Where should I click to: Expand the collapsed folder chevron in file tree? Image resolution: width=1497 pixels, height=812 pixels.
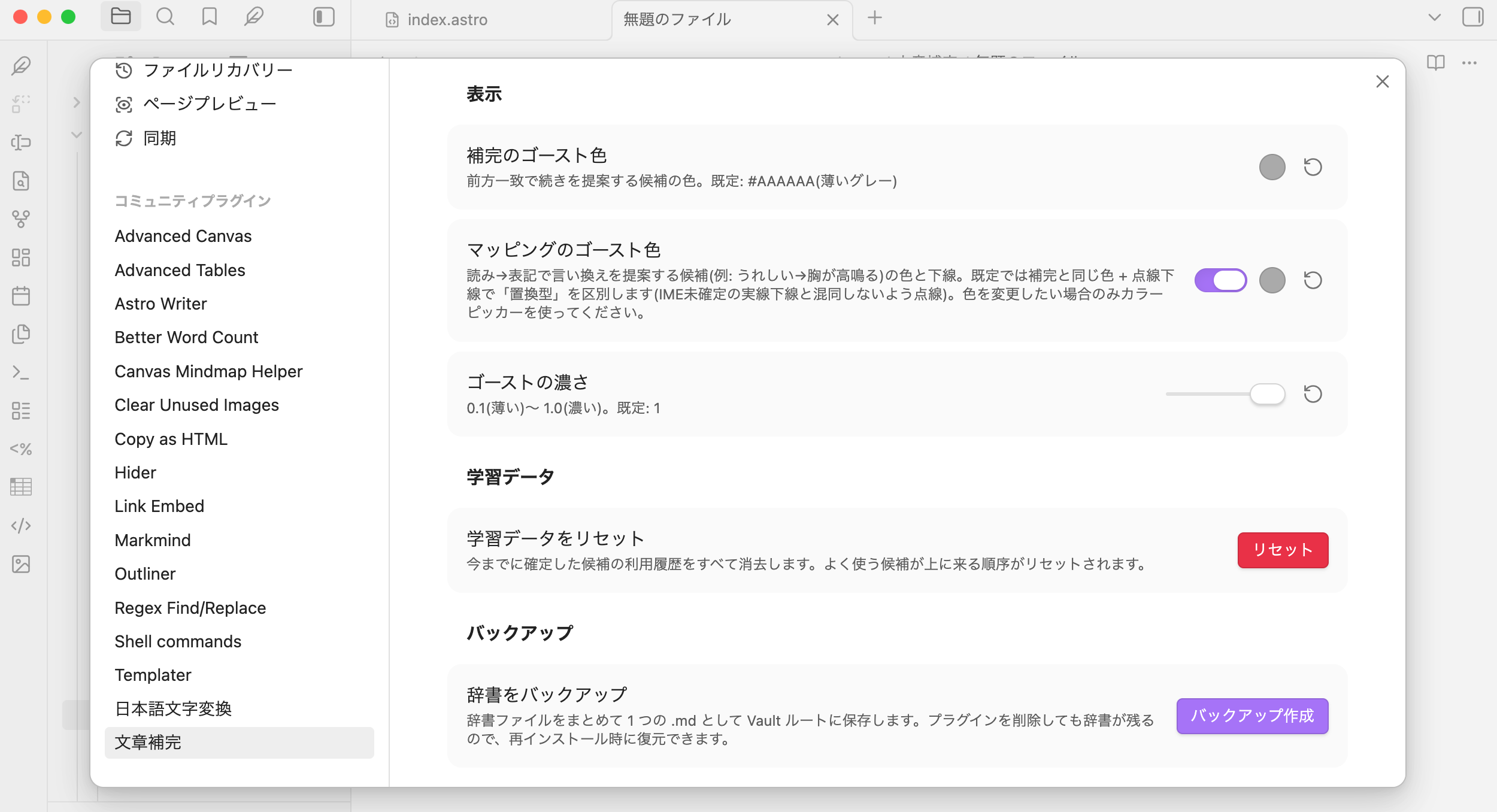point(76,102)
